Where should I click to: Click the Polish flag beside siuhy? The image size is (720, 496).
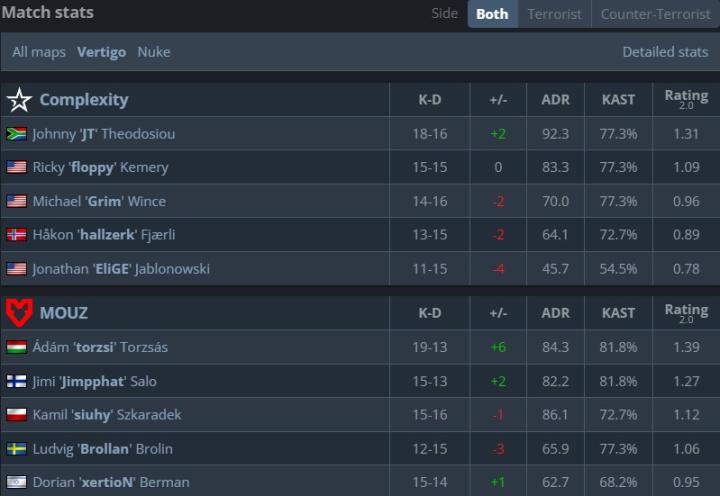(16, 415)
